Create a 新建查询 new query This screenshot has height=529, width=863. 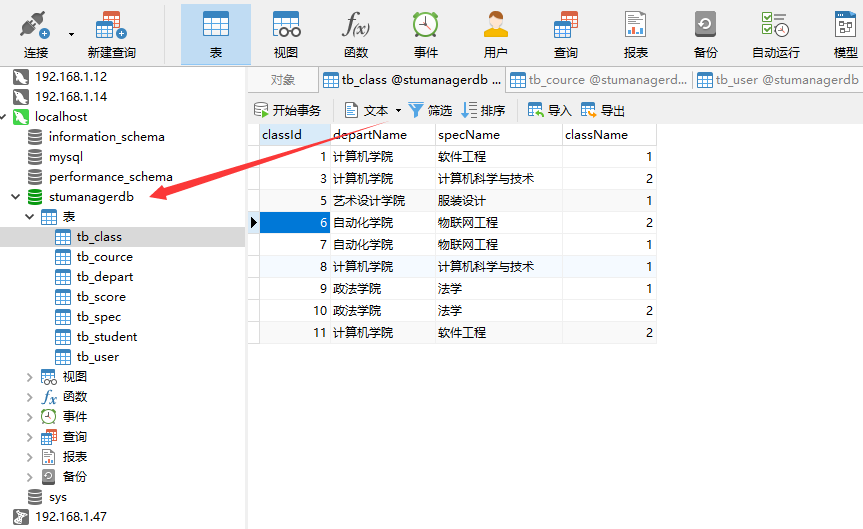click(x=111, y=35)
